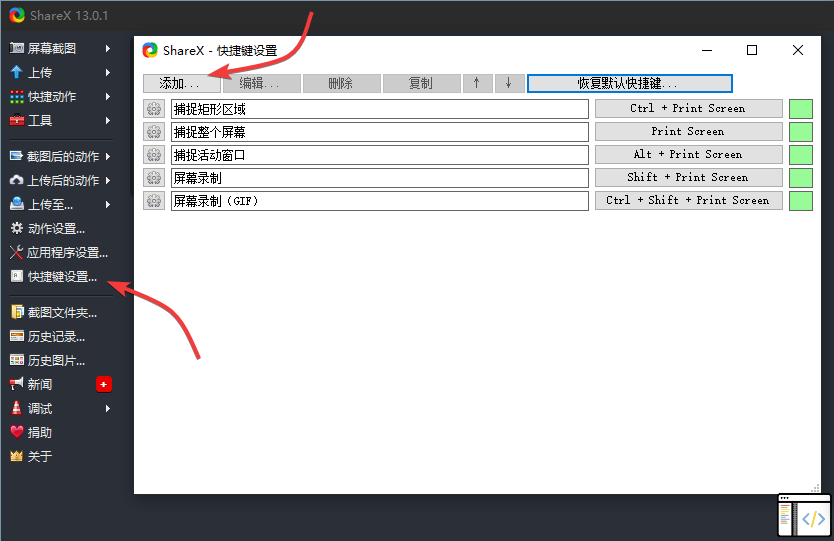The width and height of the screenshot is (834, 541).
Task: Click the 截图文件夹 folder icon
Action: (17, 312)
